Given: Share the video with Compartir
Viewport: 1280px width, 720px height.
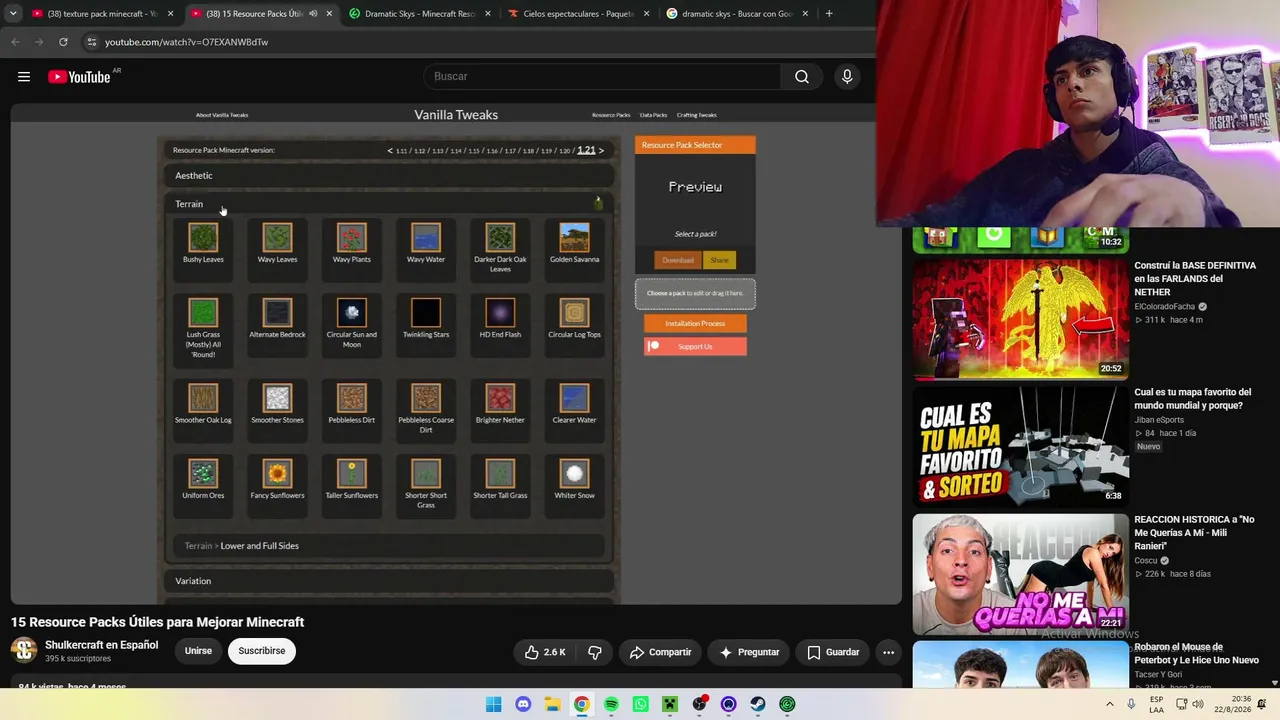Looking at the screenshot, I should tap(660, 652).
